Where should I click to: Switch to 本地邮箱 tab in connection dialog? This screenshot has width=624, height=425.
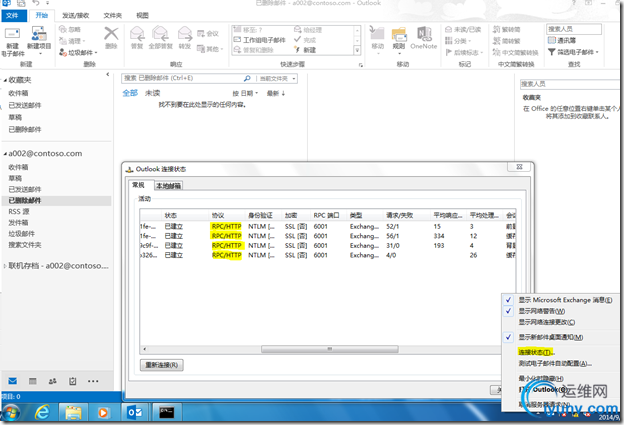tap(168, 186)
